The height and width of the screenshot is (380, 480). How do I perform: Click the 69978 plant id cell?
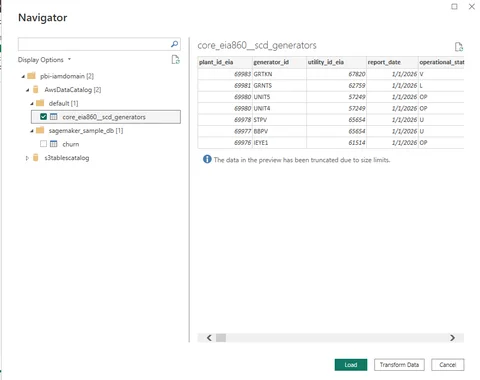(x=225, y=120)
